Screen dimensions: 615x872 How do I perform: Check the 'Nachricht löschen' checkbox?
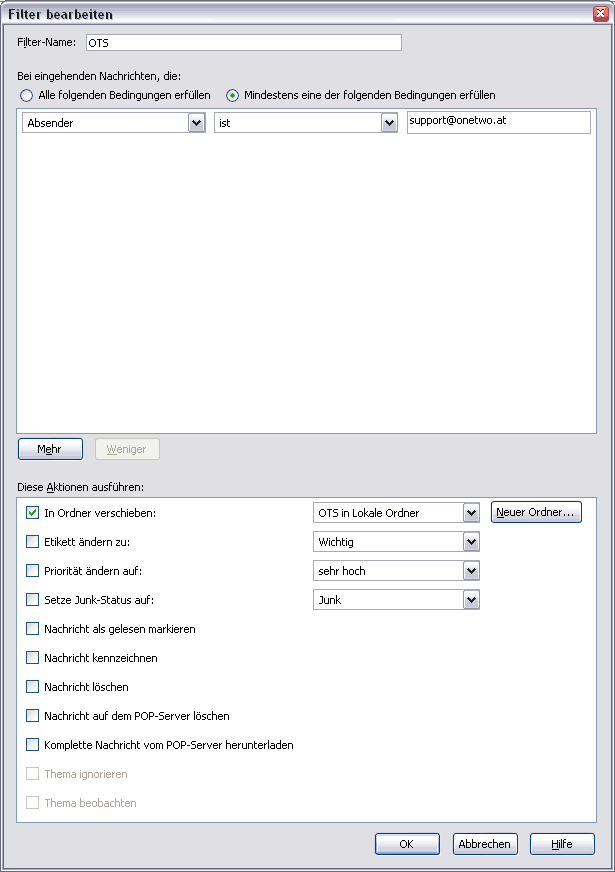[x=32, y=687]
